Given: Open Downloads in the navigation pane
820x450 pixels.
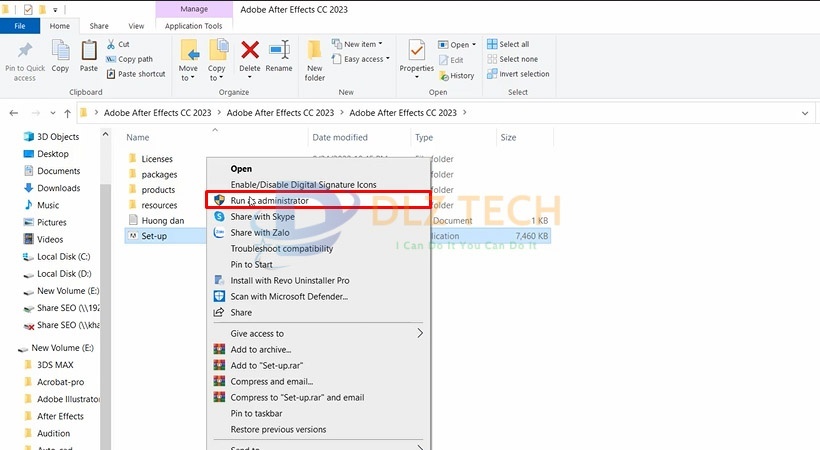Looking at the screenshot, I should click(x=58, y=188).
